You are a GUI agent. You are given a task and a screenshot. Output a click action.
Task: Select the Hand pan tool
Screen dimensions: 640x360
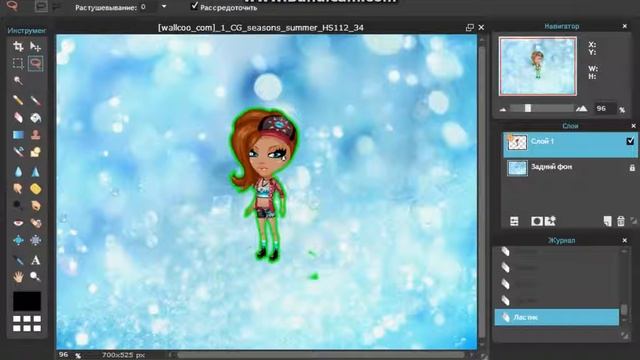tap(18, 277)
